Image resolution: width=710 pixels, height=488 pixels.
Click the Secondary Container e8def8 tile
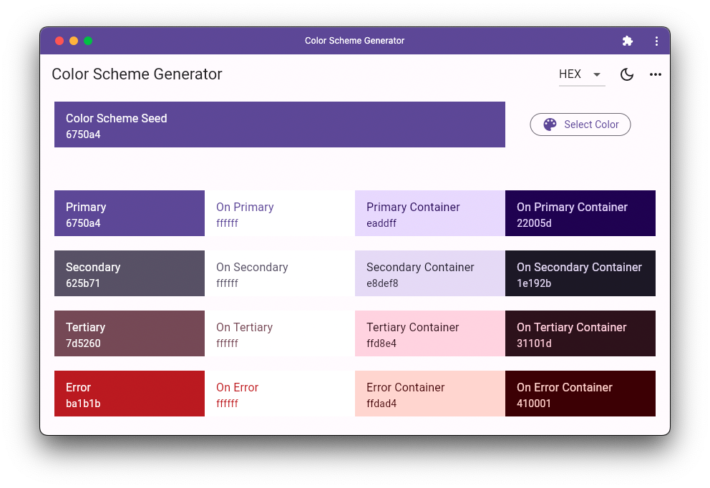430,273
